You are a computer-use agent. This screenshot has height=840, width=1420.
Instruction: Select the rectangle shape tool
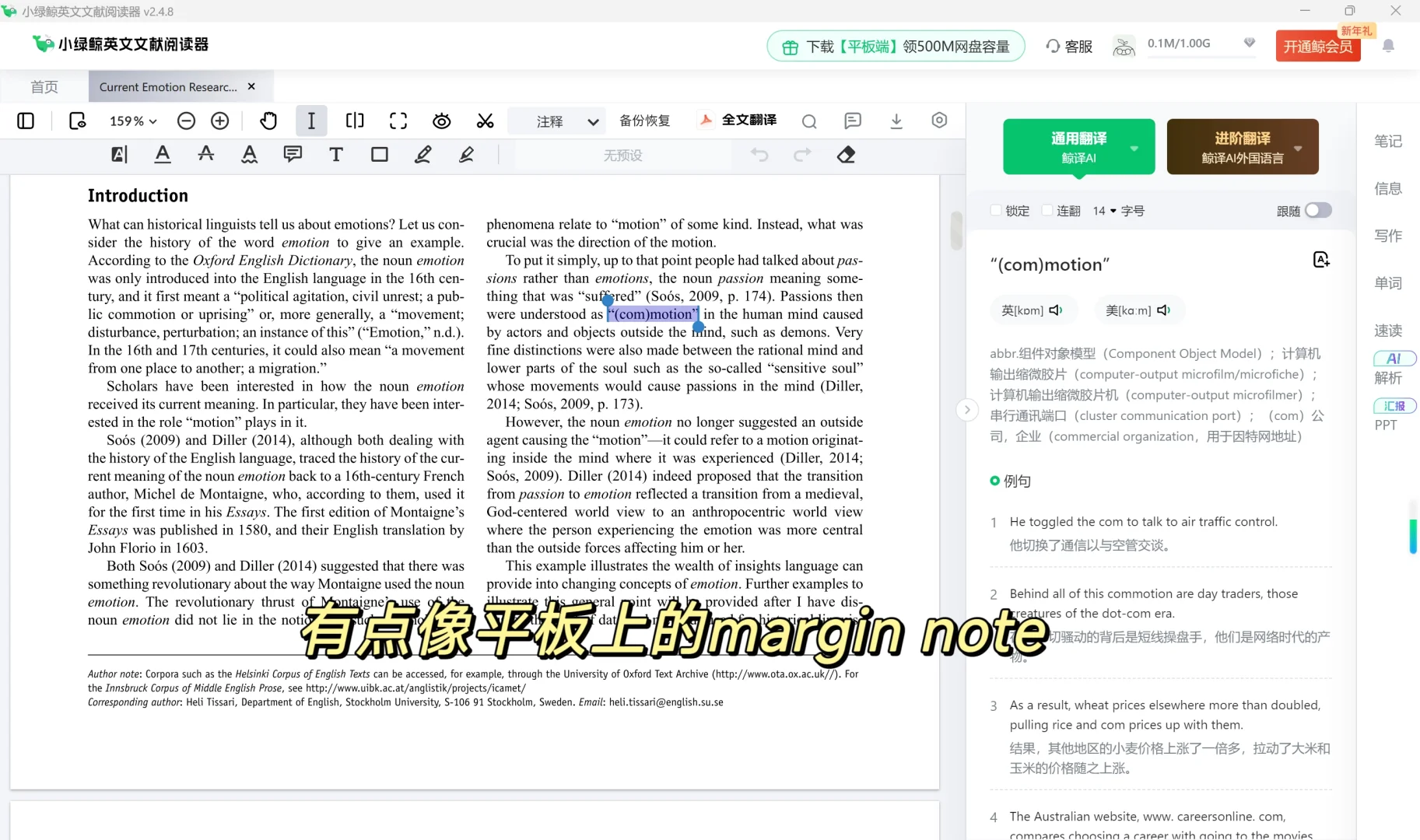click(380, 154)
